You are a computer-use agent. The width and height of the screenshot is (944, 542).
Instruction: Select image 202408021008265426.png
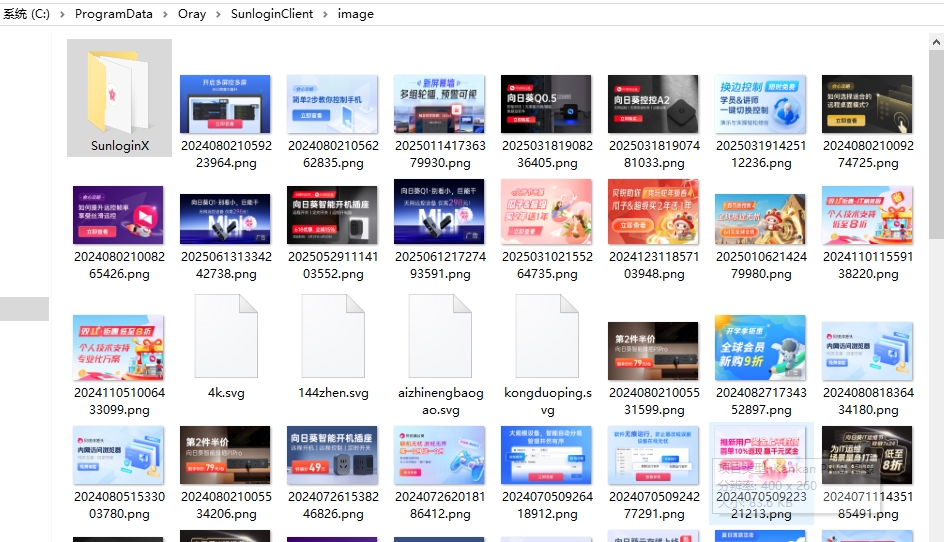118,215
